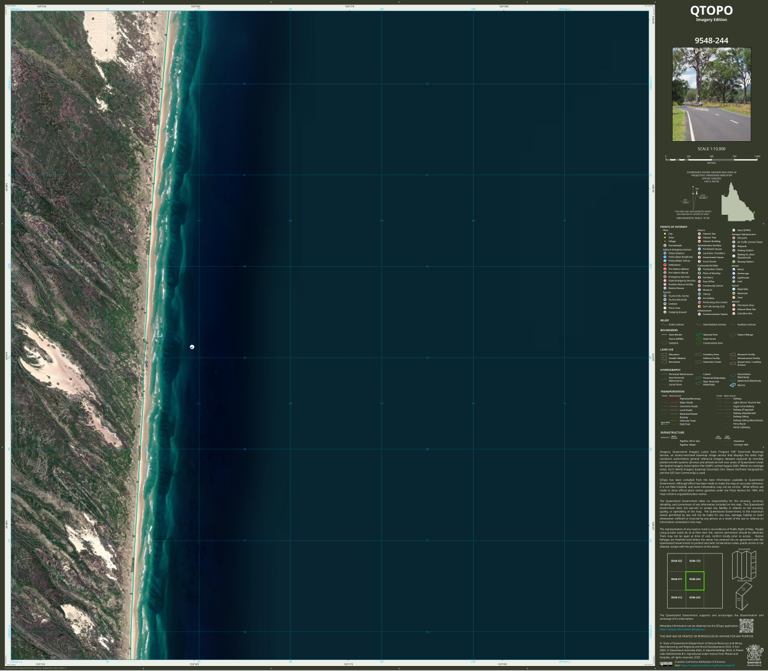The height and width of the screenshot is (671, 768).
Task: Click the SCALE 1:10,000 label
Action: [x=711, y=148]
